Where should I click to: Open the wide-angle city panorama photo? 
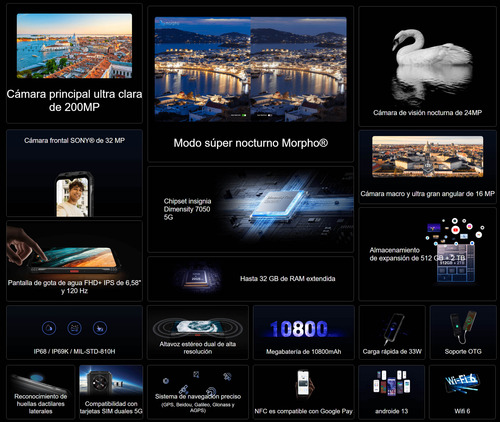[x=428, y=156]
